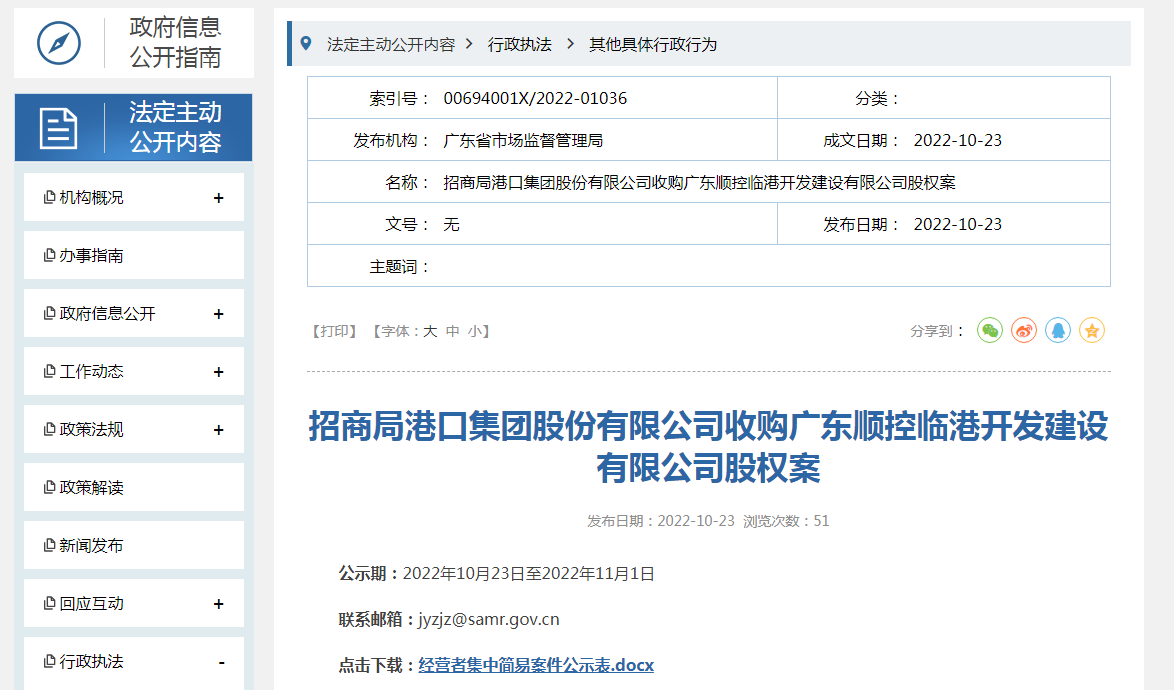The height and width of the screenshot is (690, 1174).
Task: Click the 浏览次数：51 view count
Action: (x=786, y=521)
